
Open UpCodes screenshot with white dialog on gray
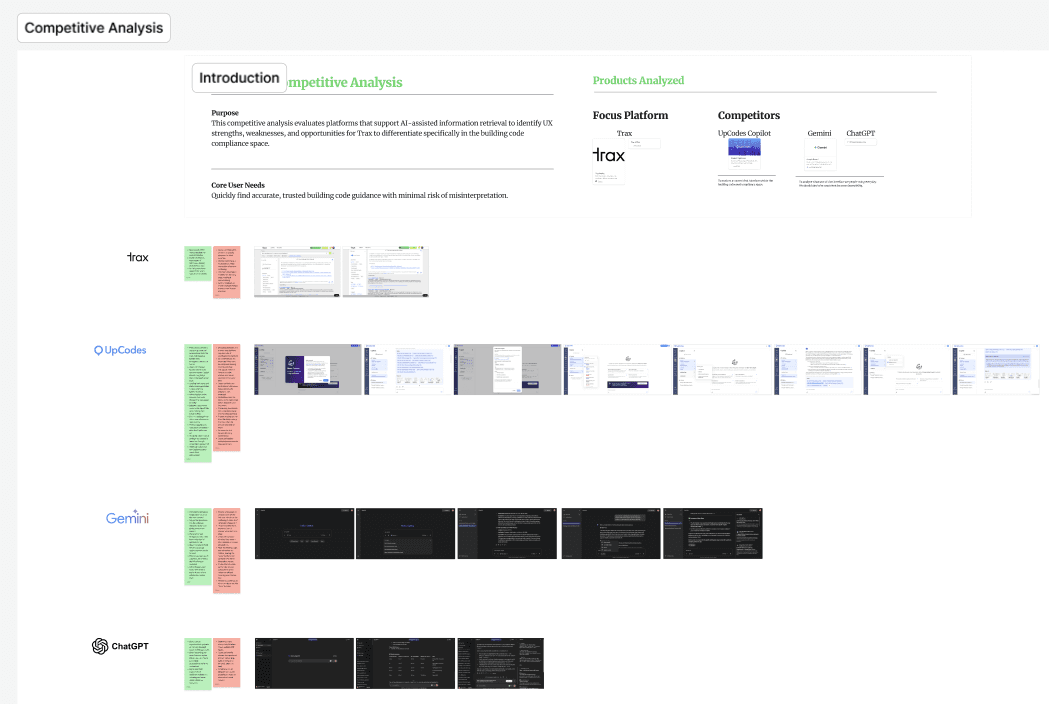pyautogui.click(x=507, y=369)
